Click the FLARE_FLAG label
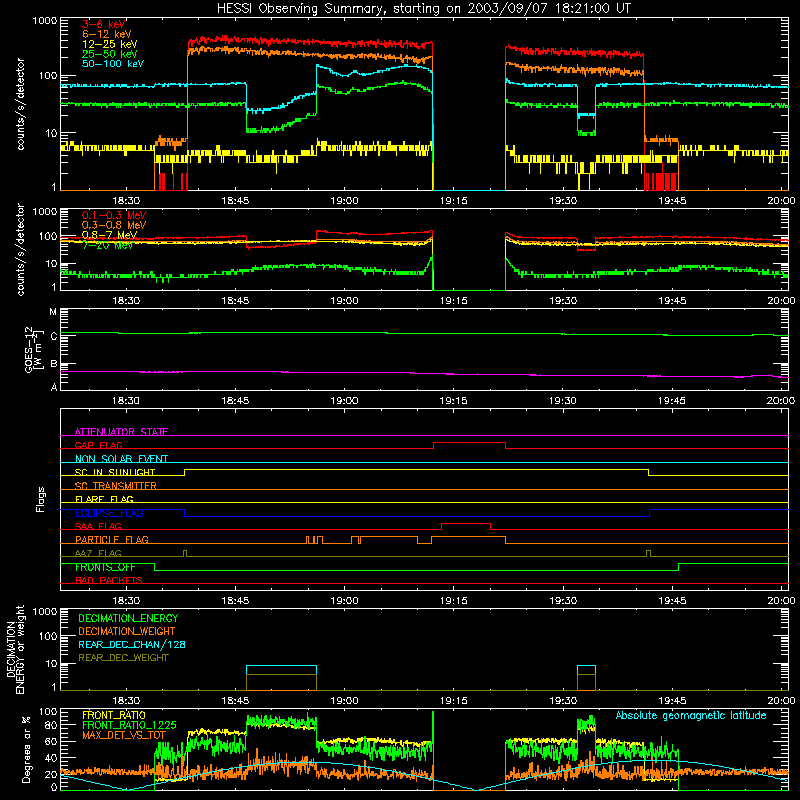This screenshot has height=800, width=800. [x=104, y=499]
